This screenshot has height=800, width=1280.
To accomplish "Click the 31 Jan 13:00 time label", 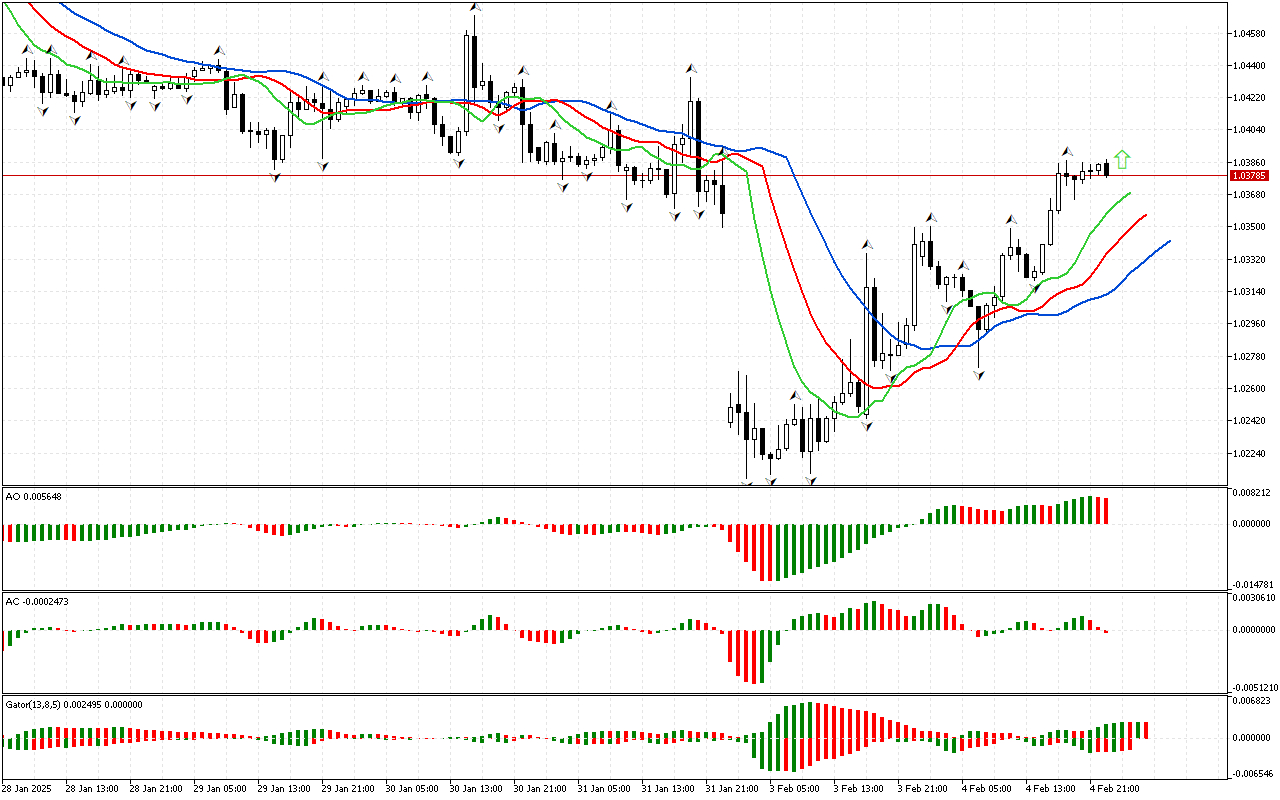I will click(666, 789).
